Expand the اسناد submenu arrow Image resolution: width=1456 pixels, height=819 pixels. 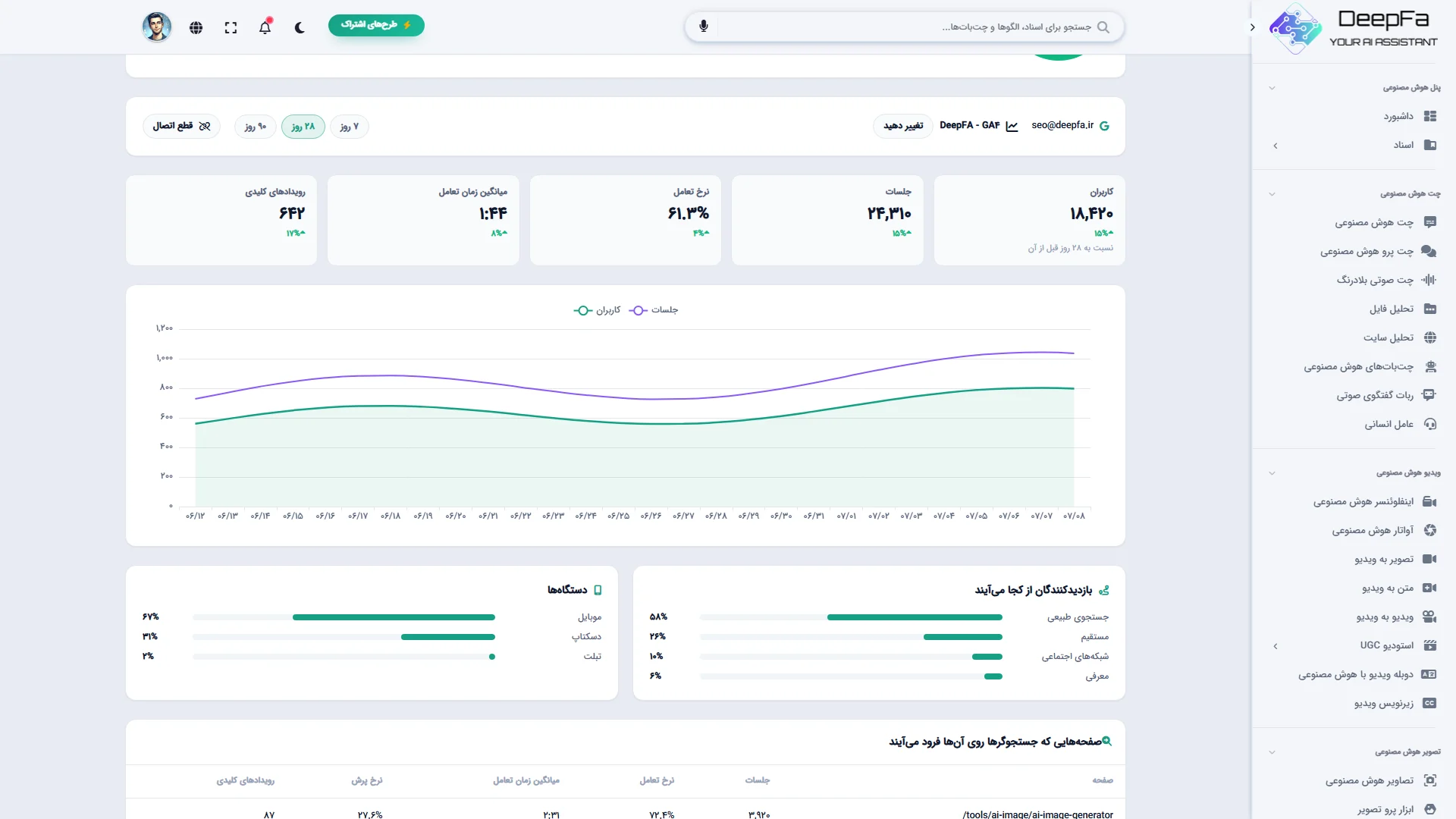1276,145
